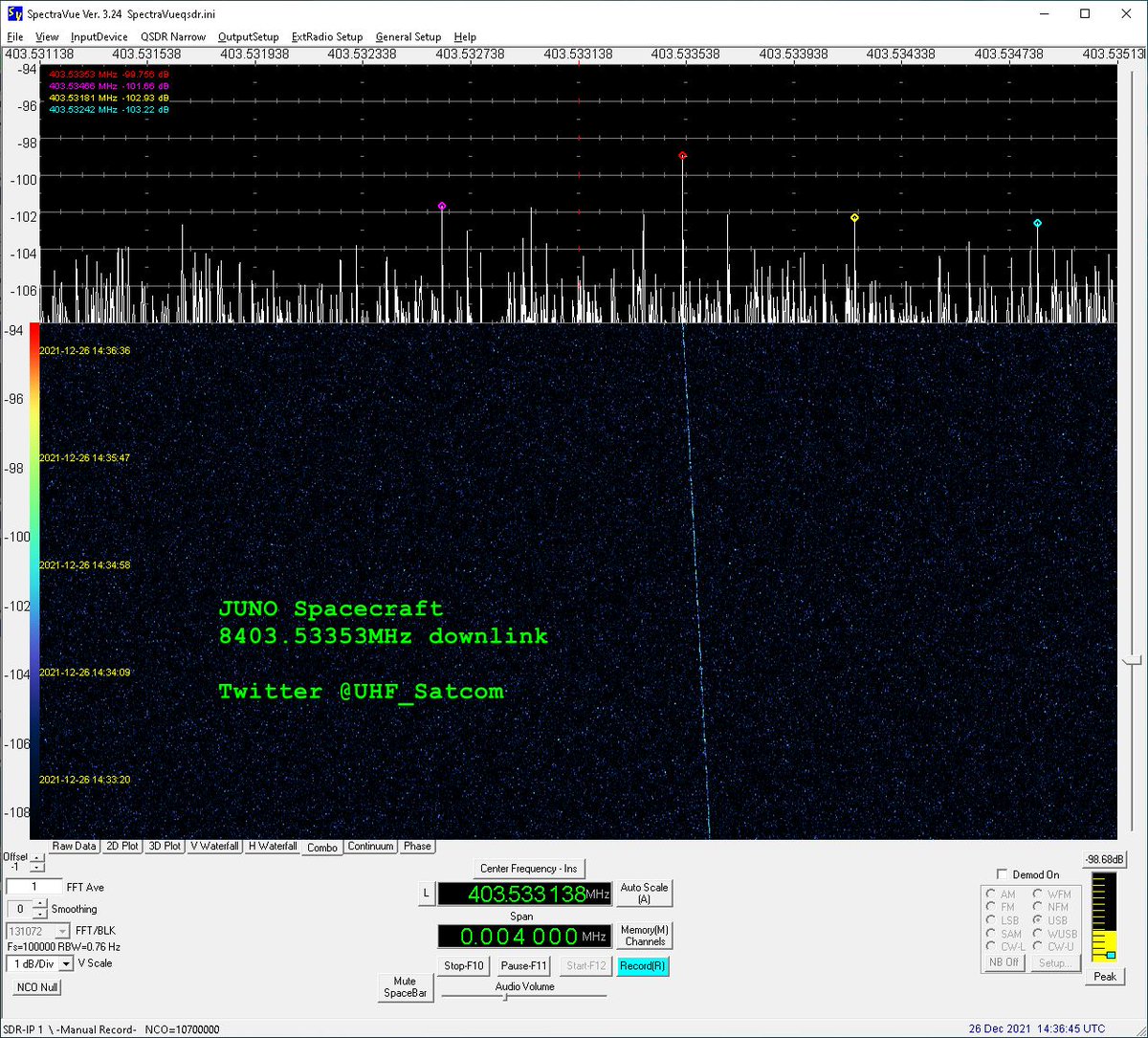This screenshot has width=1148, height=1038.
Task: Open the QSDR Narrow menu
Action: 173,37
